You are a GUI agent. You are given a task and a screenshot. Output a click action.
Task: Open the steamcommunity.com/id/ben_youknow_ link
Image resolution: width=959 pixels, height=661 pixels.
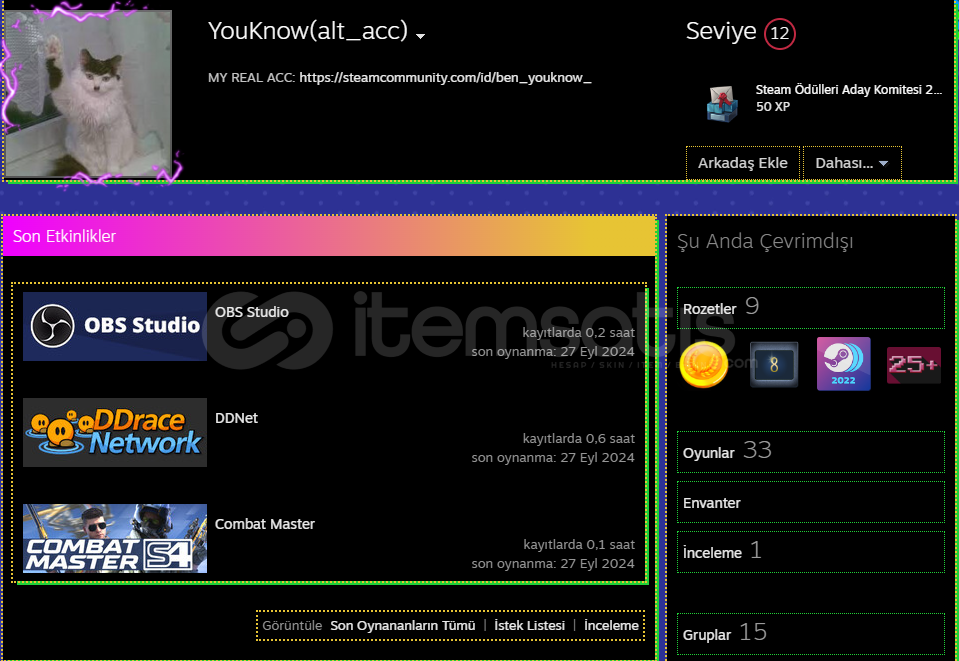coord(445,78)
